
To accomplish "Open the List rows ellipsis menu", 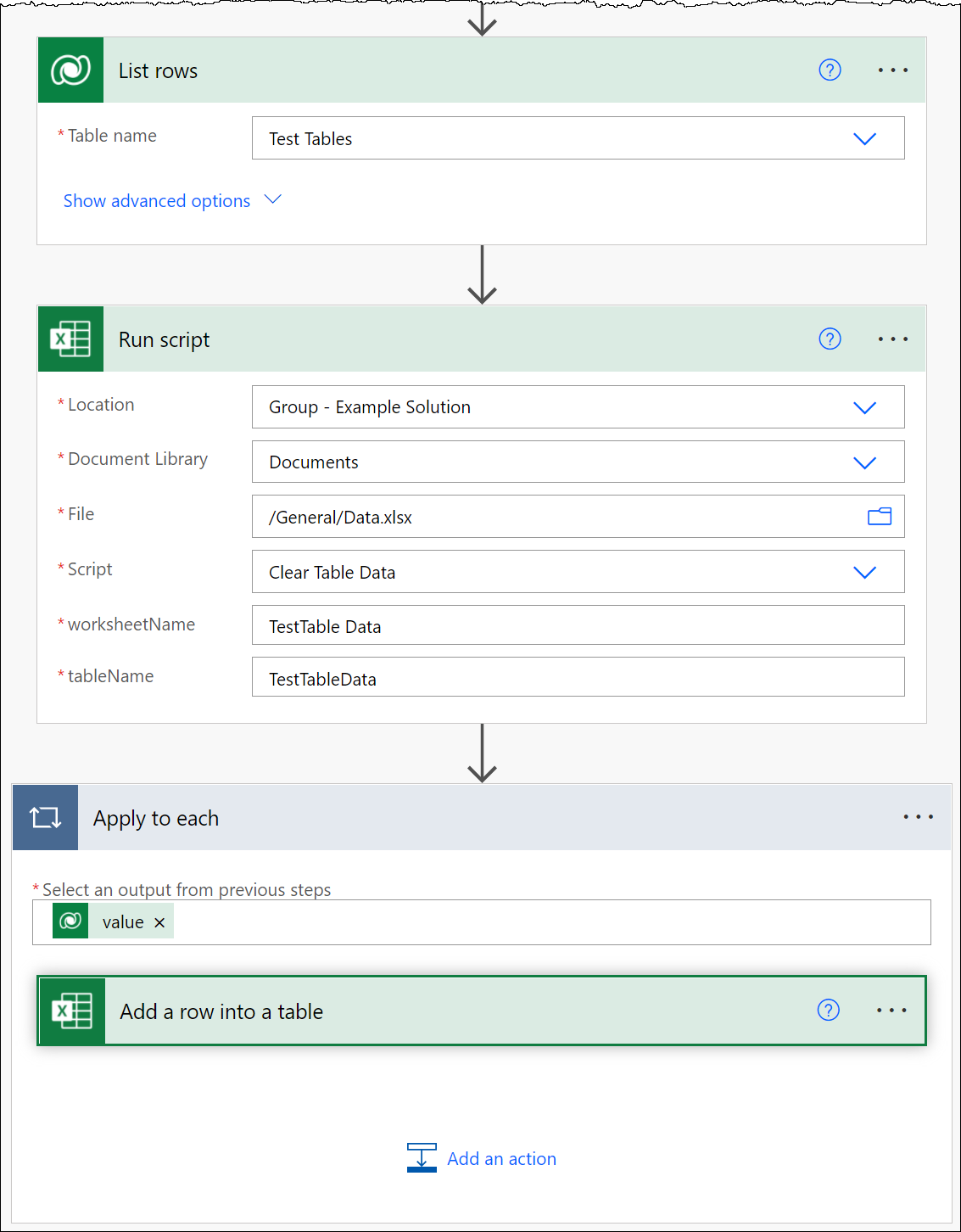I will [x=892, y=70].
